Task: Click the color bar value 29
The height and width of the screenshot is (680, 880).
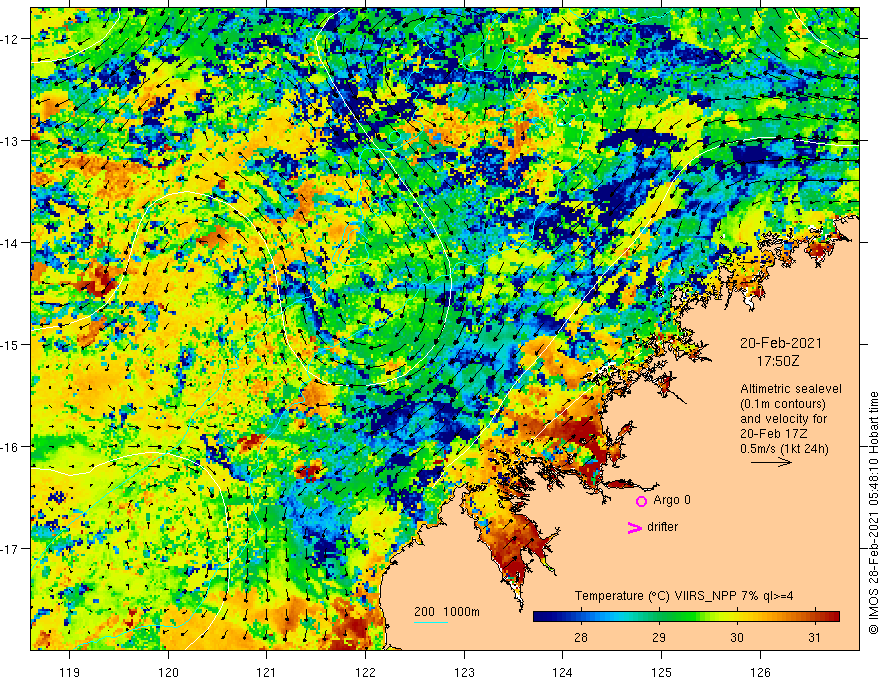Action: tap(659, 637)
